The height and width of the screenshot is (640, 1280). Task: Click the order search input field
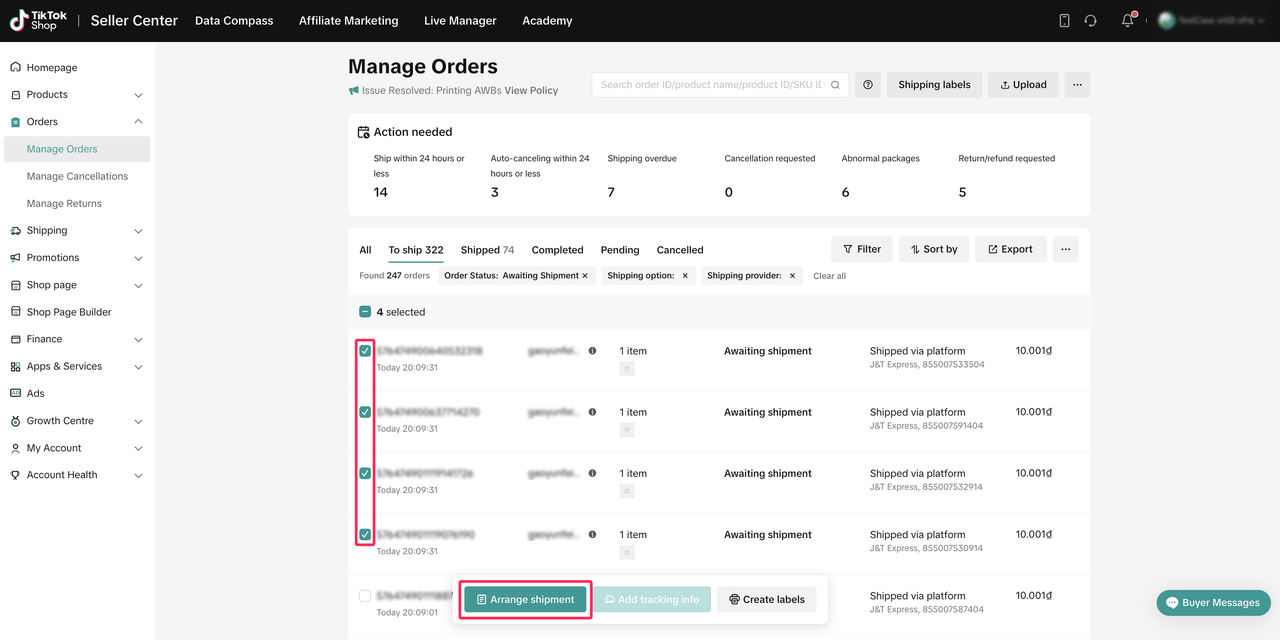point(711,85)
